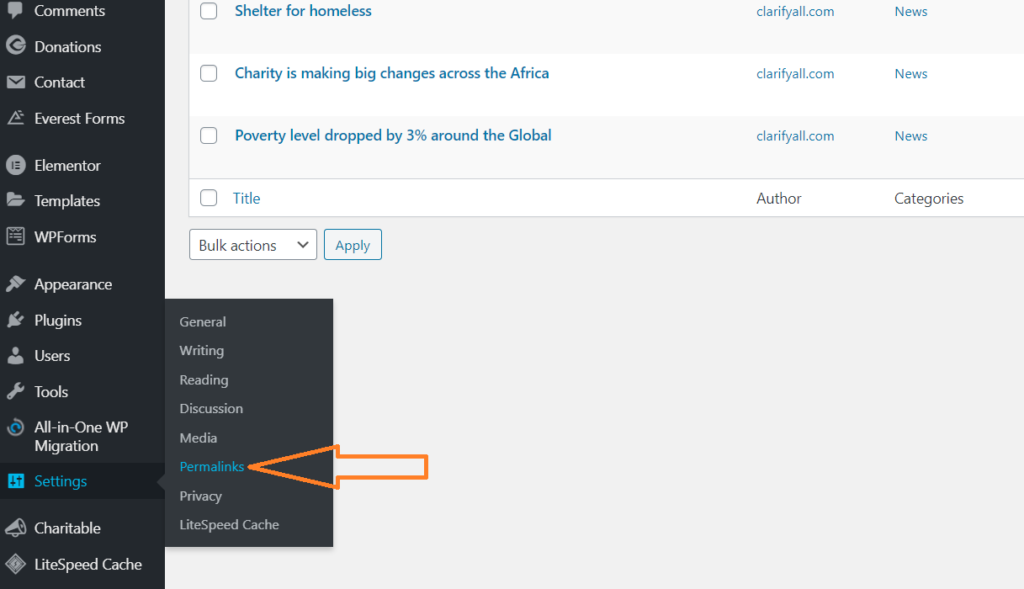Open the Tools menu label

[x=51, y=392]
